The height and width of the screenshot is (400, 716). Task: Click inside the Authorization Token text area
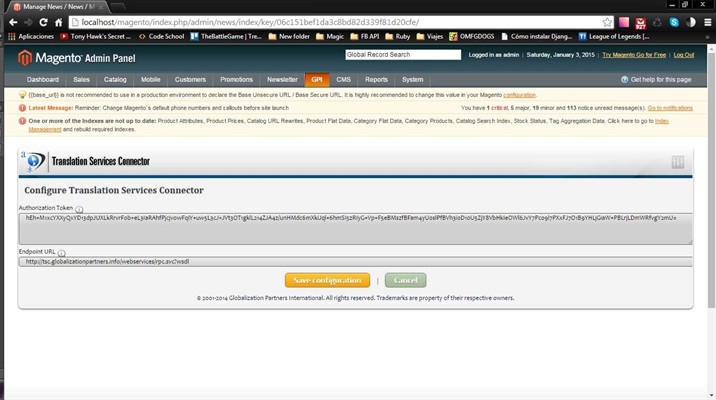(x=355, y=229)
